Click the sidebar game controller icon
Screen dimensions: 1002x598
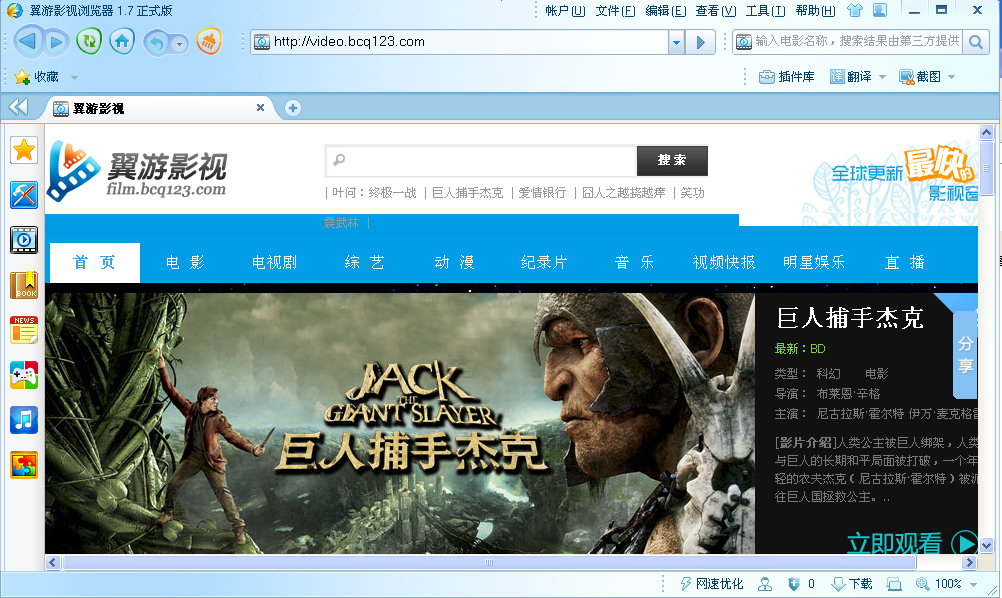[24, 375]
